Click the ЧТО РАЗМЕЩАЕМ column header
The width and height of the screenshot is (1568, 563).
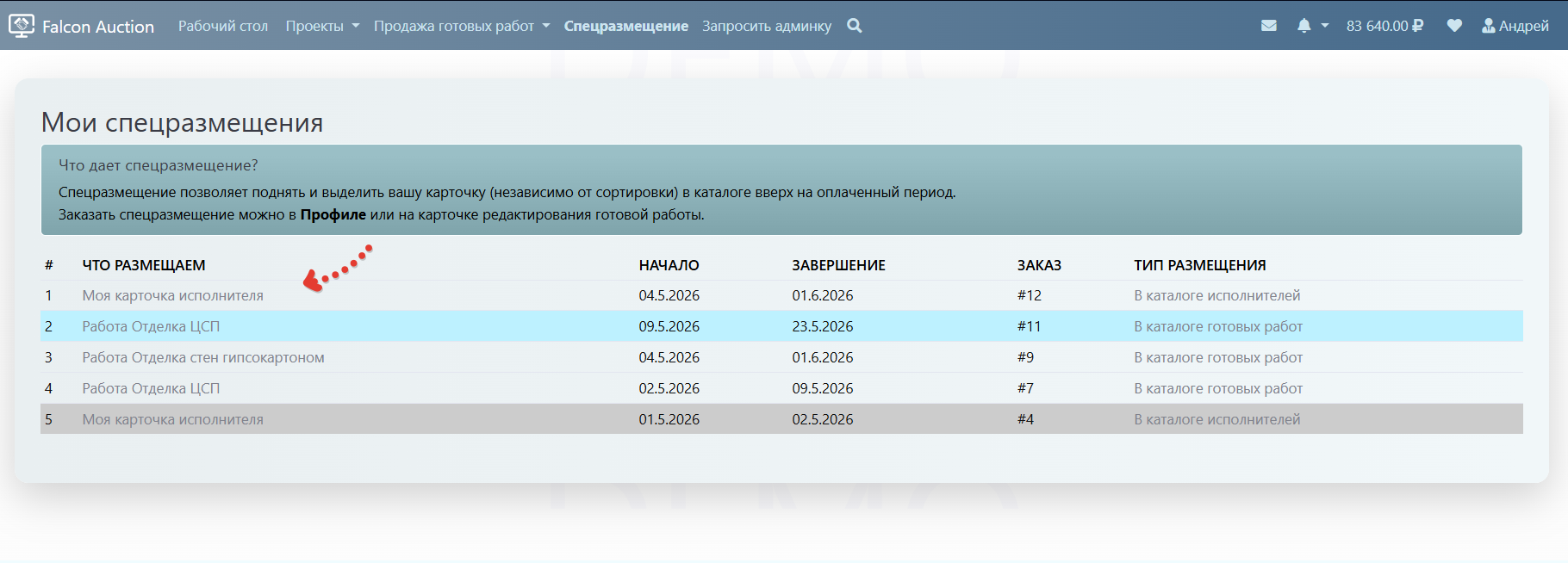click(x=144, y=265)
